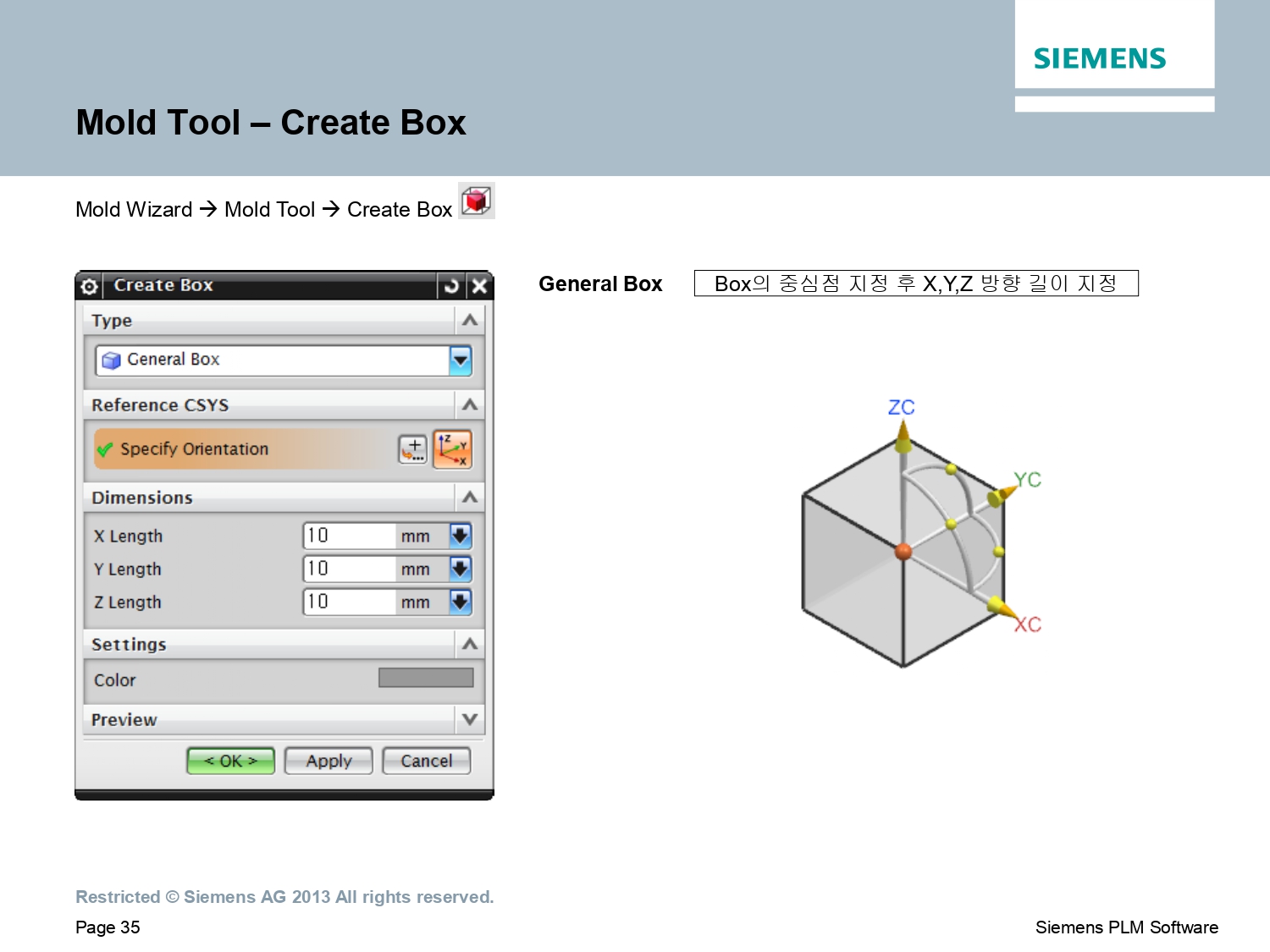Viewport: 1270px width, 952px height.
Task: Open Z Length options arrow
Action: [x=460, y=602]
